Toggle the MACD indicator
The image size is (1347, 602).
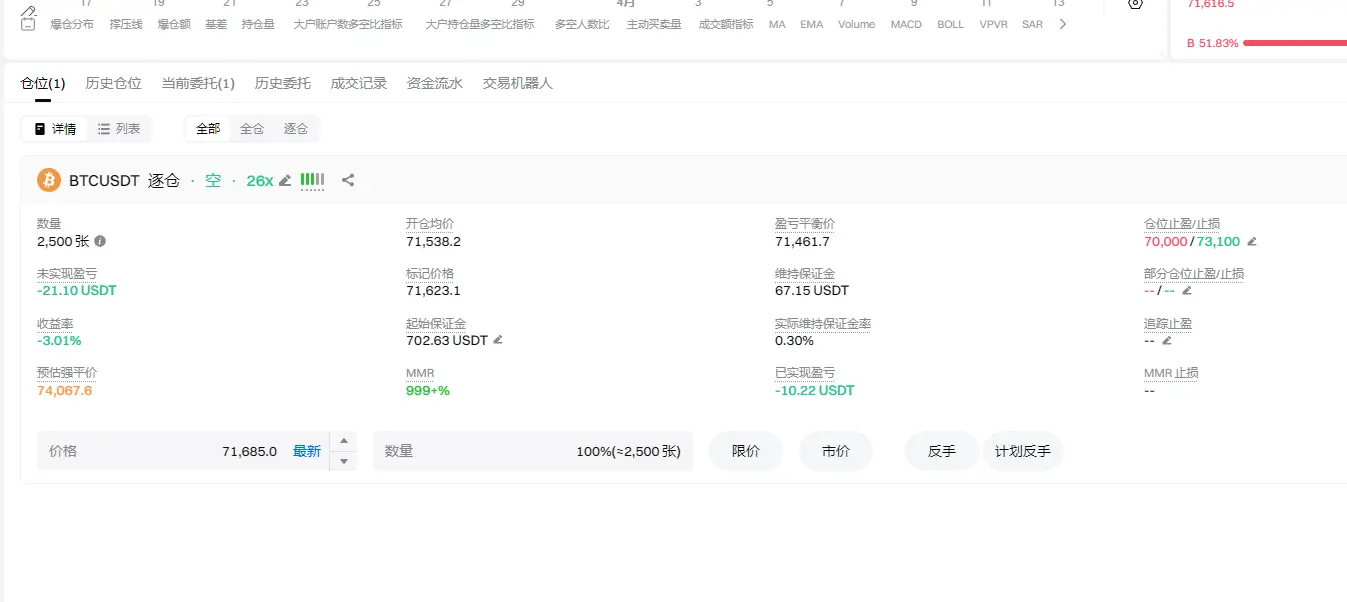pyautogui.click(x=906, y=24)
